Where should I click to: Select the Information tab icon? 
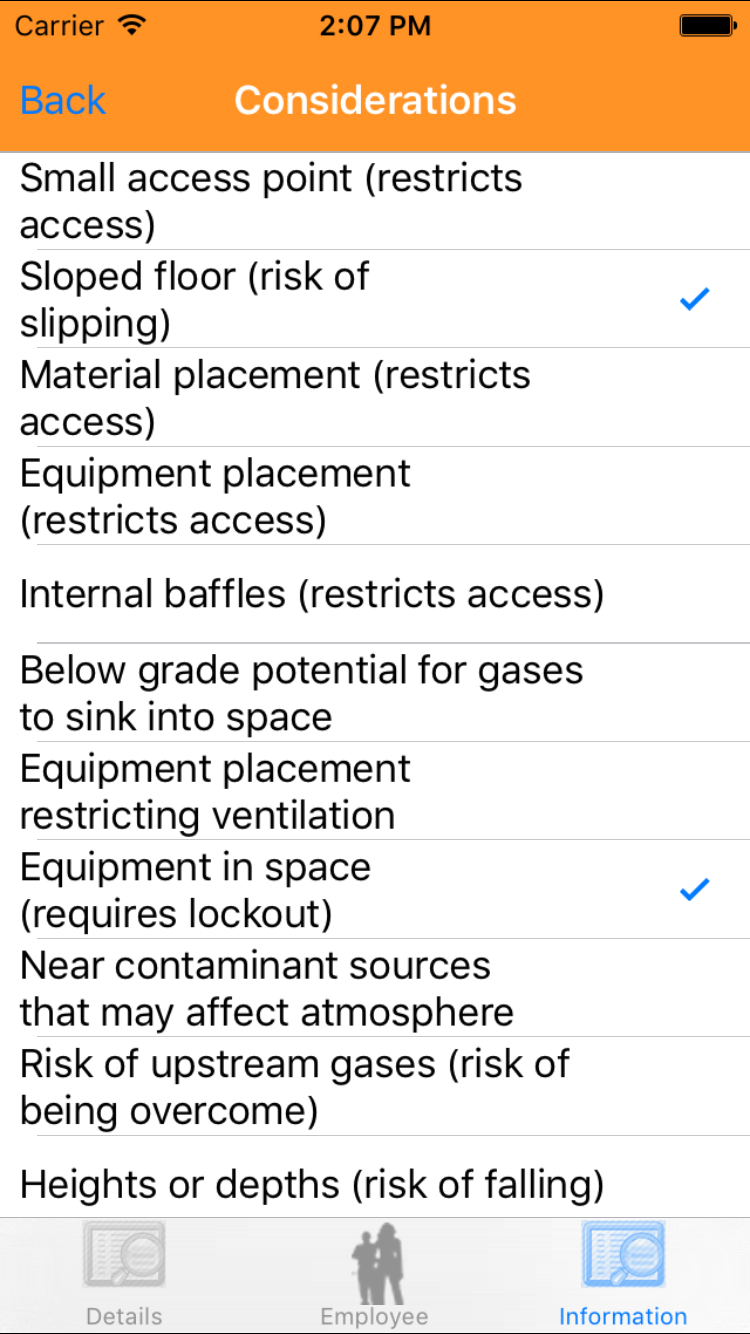[623, 1258]
